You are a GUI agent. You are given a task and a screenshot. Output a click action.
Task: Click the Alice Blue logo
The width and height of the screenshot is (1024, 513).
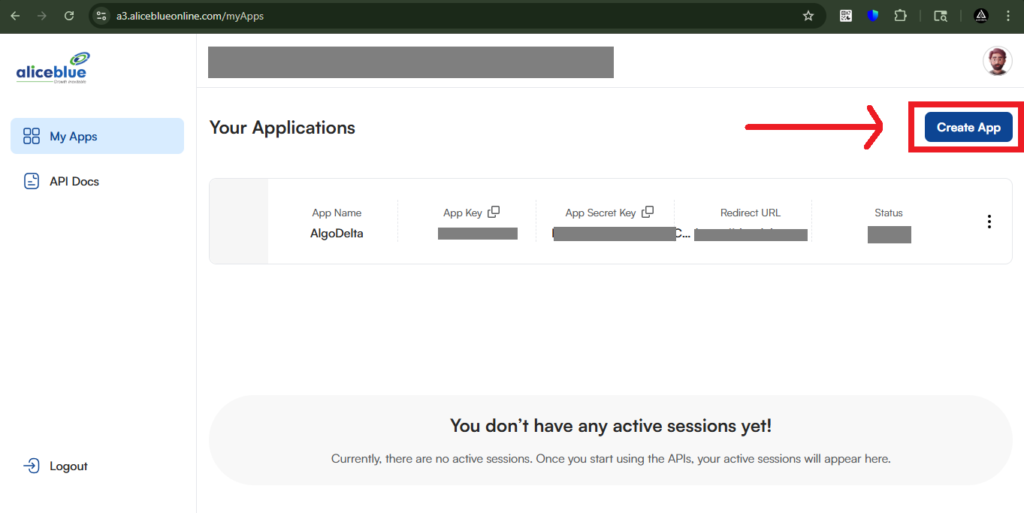53,67
